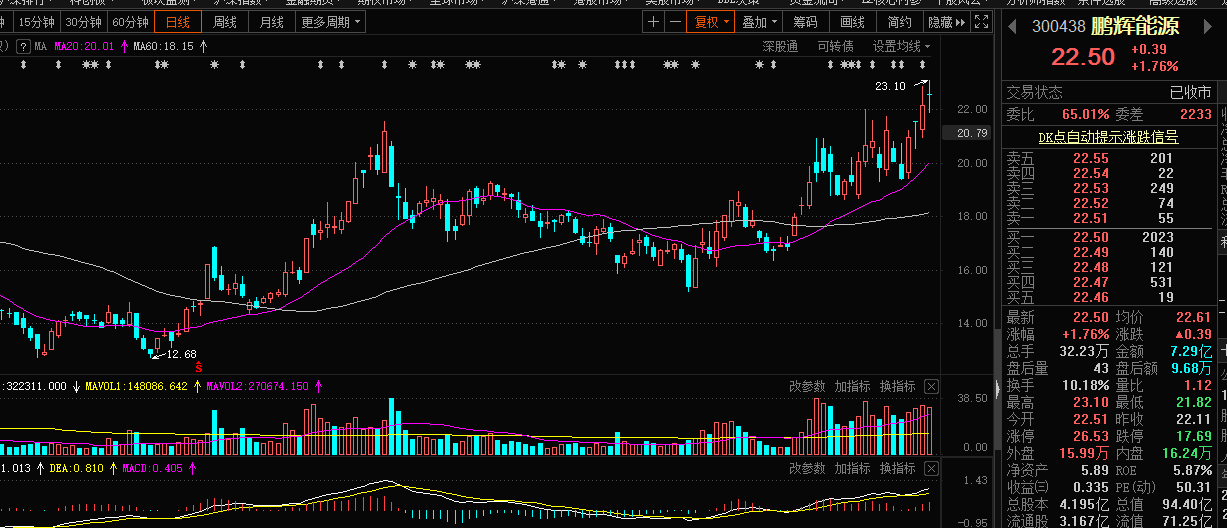Click the MA help question-mark icon

21,46
